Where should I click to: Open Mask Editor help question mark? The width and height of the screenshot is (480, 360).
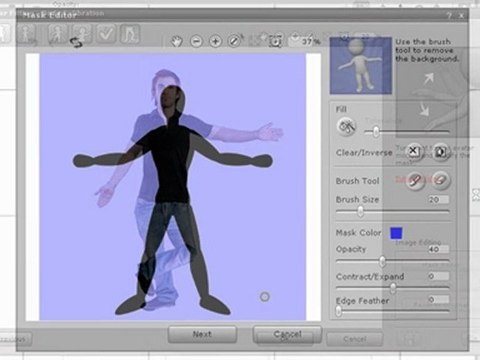coord(449,16)
